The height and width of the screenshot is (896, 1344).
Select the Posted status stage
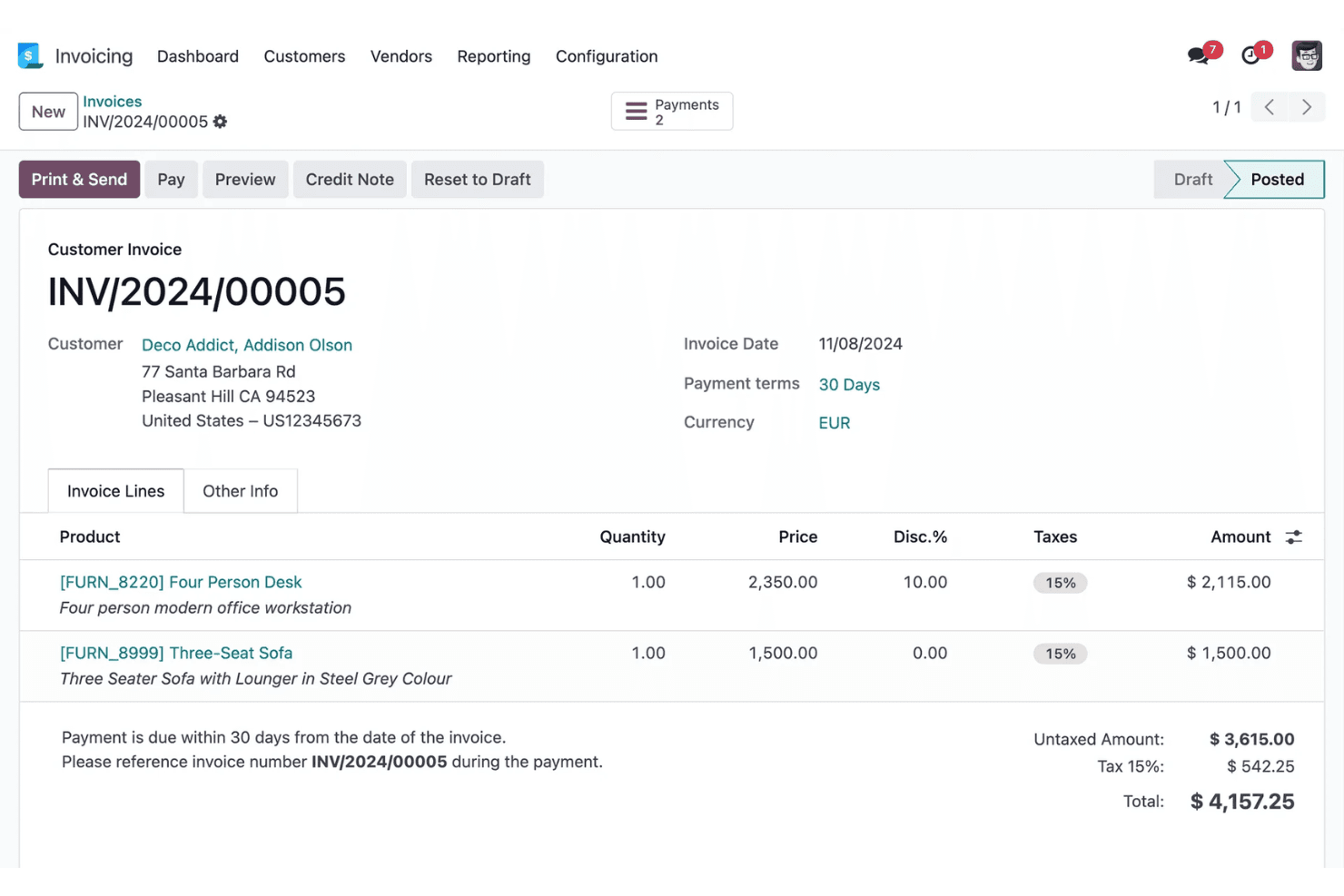1277,180
